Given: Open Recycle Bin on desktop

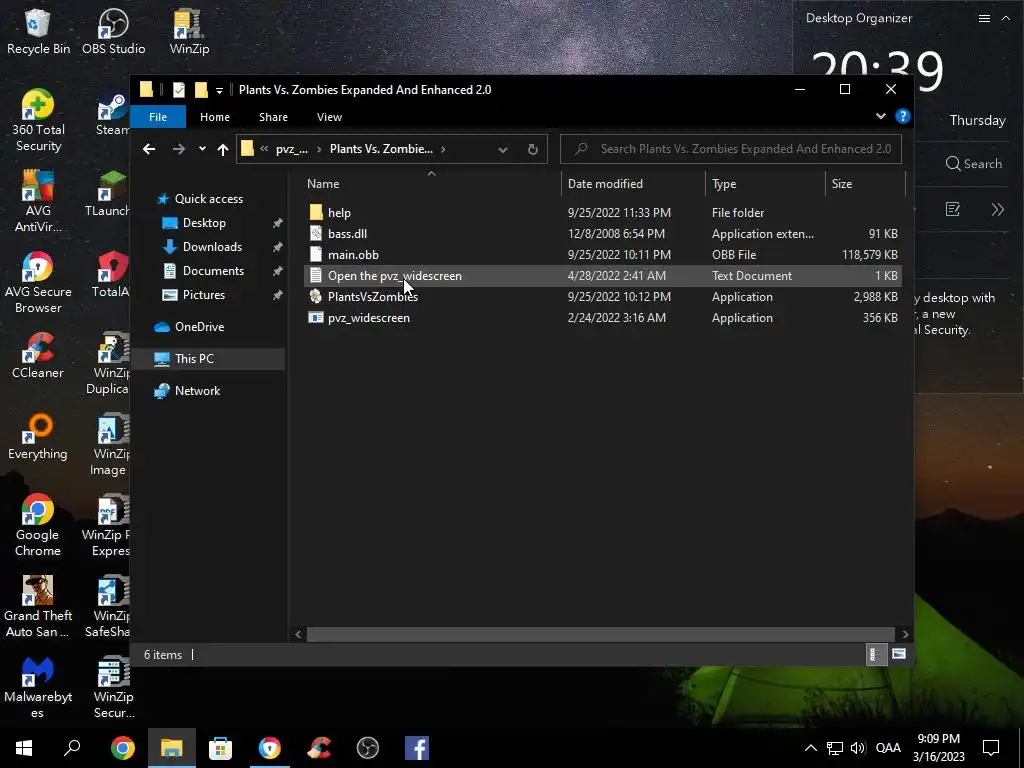Looking at the screenshot, I should click(39, 31).
